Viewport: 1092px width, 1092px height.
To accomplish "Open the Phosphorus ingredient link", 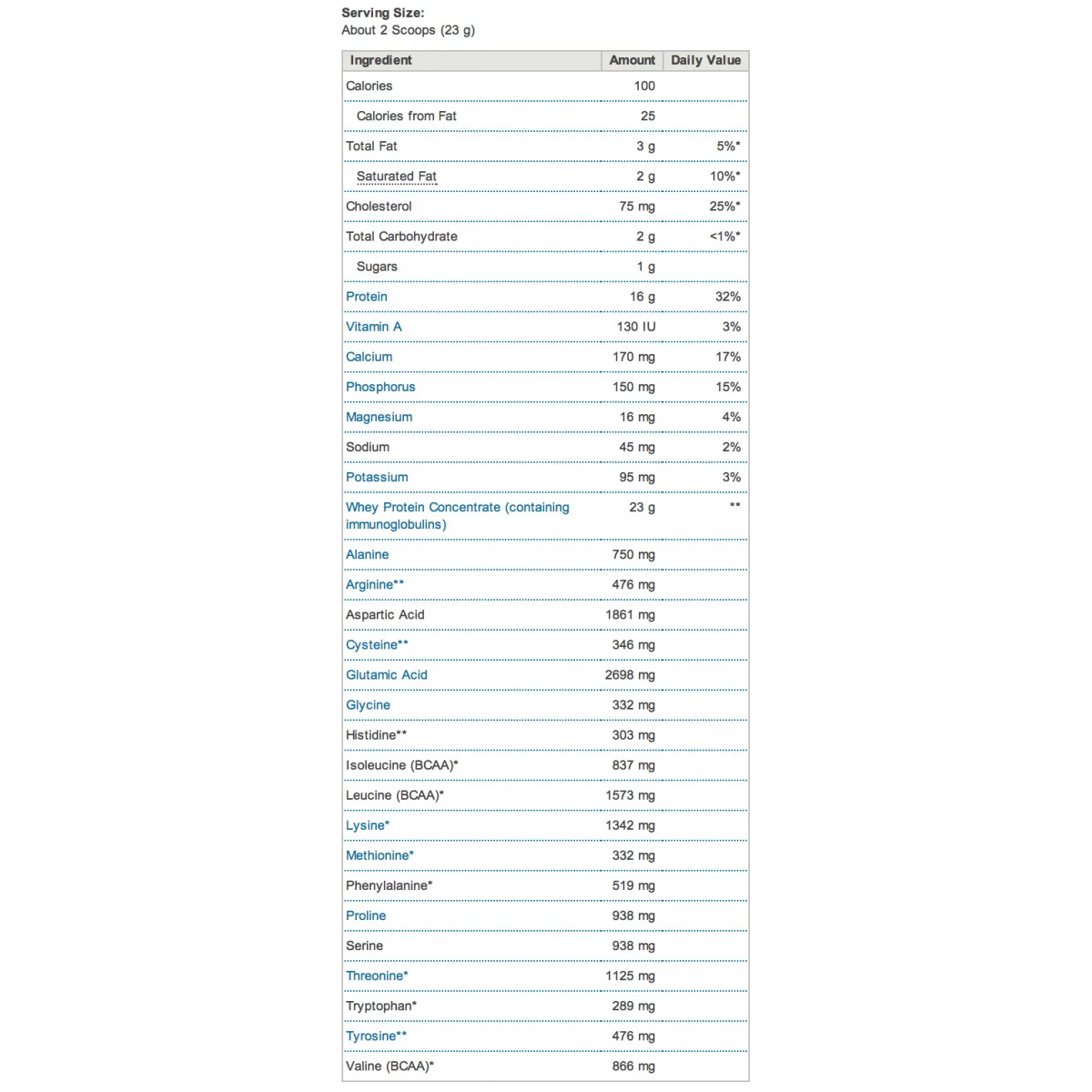I will click(380, 387).
